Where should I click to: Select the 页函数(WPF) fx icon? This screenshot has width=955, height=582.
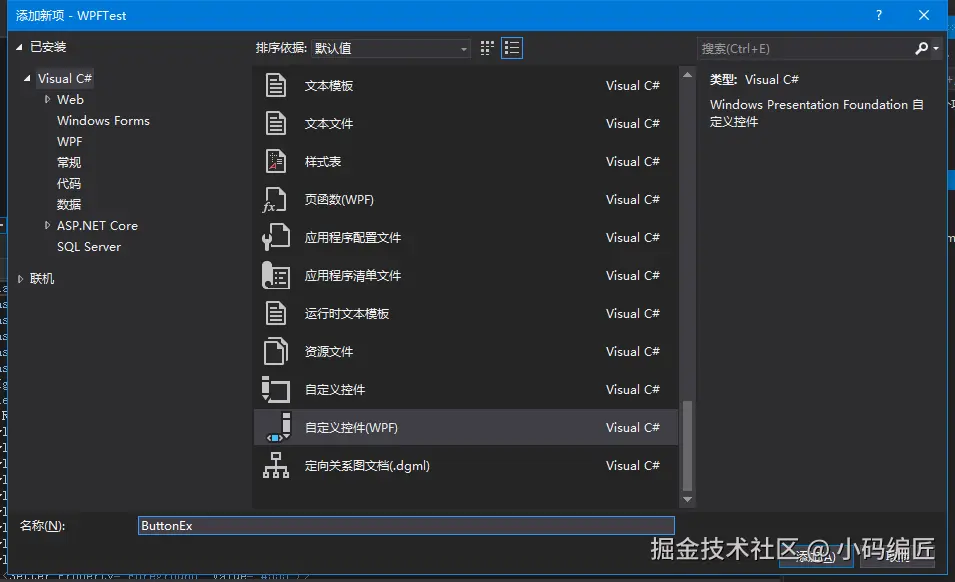tap(275, 200)
